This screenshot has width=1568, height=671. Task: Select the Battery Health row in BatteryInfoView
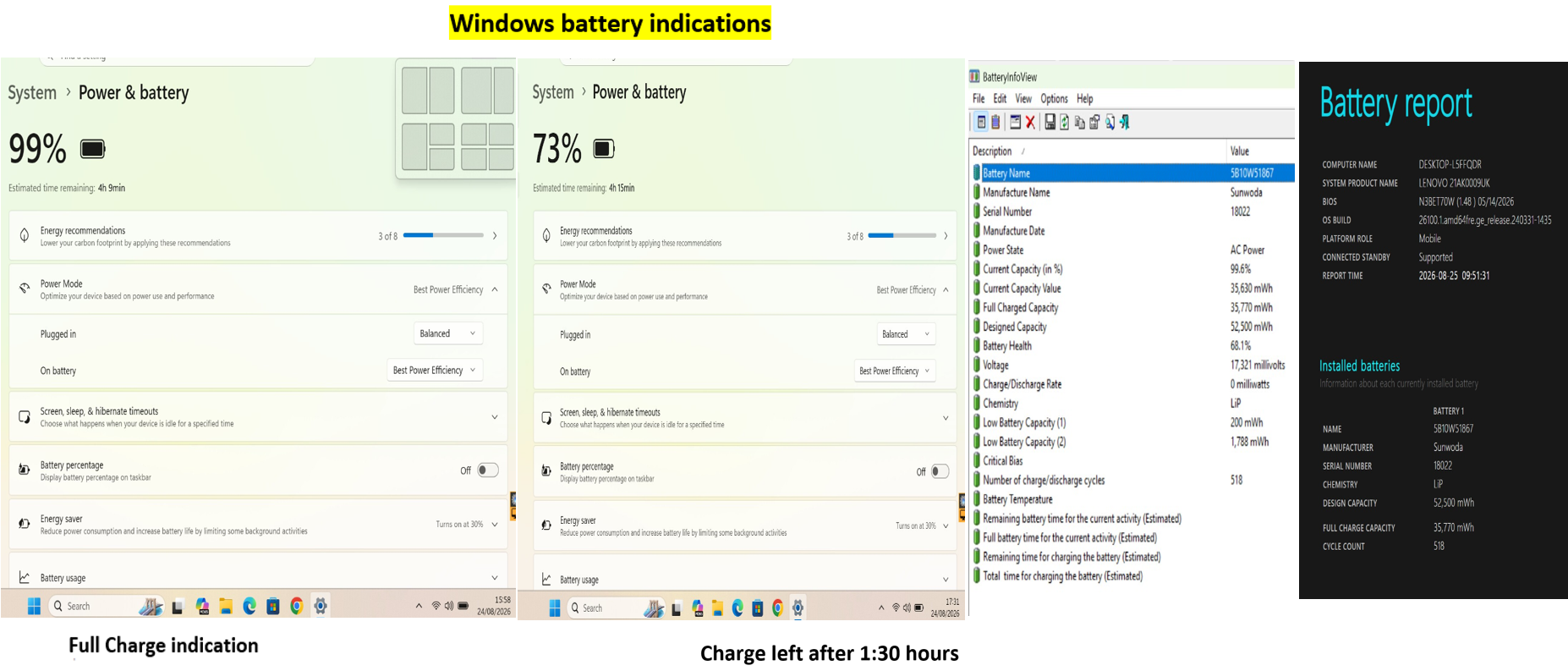coord(1133,345)
